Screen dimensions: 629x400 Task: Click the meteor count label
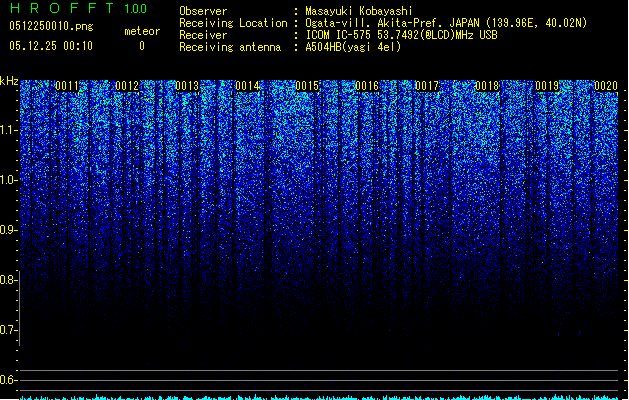(142, 31)
